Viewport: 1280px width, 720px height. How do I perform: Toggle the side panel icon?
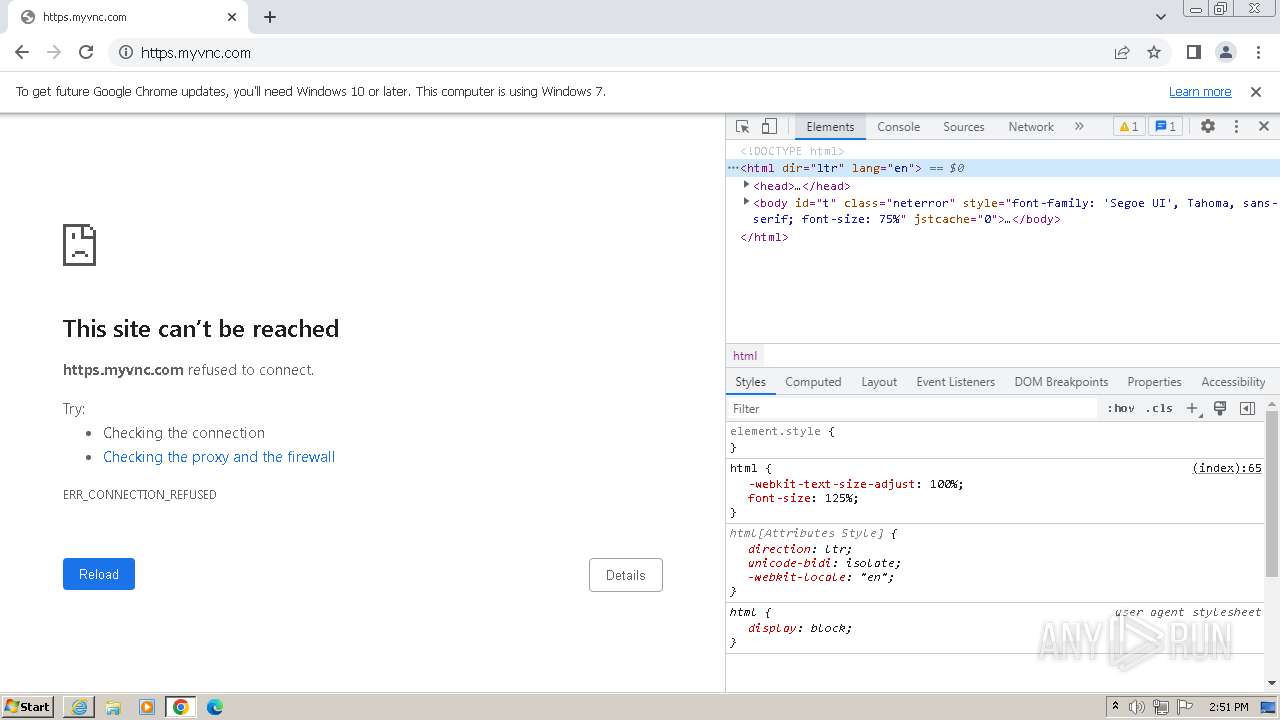pos(1193,53)
